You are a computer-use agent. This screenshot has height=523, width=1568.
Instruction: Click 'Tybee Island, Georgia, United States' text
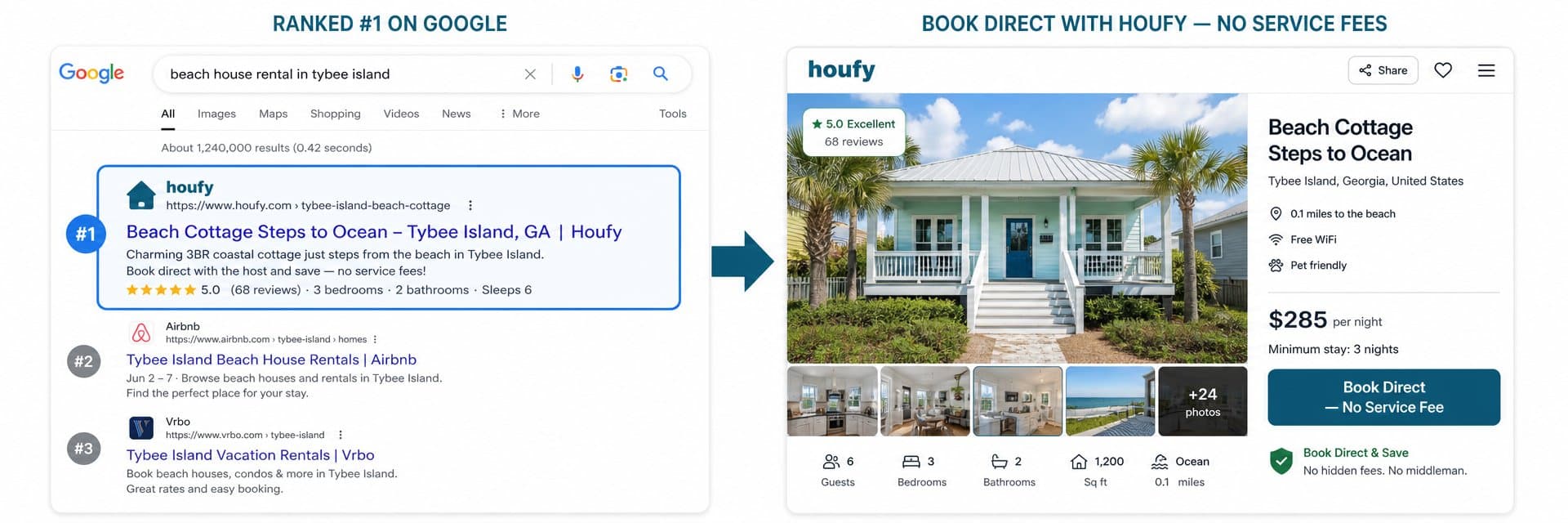(1365, 181)
